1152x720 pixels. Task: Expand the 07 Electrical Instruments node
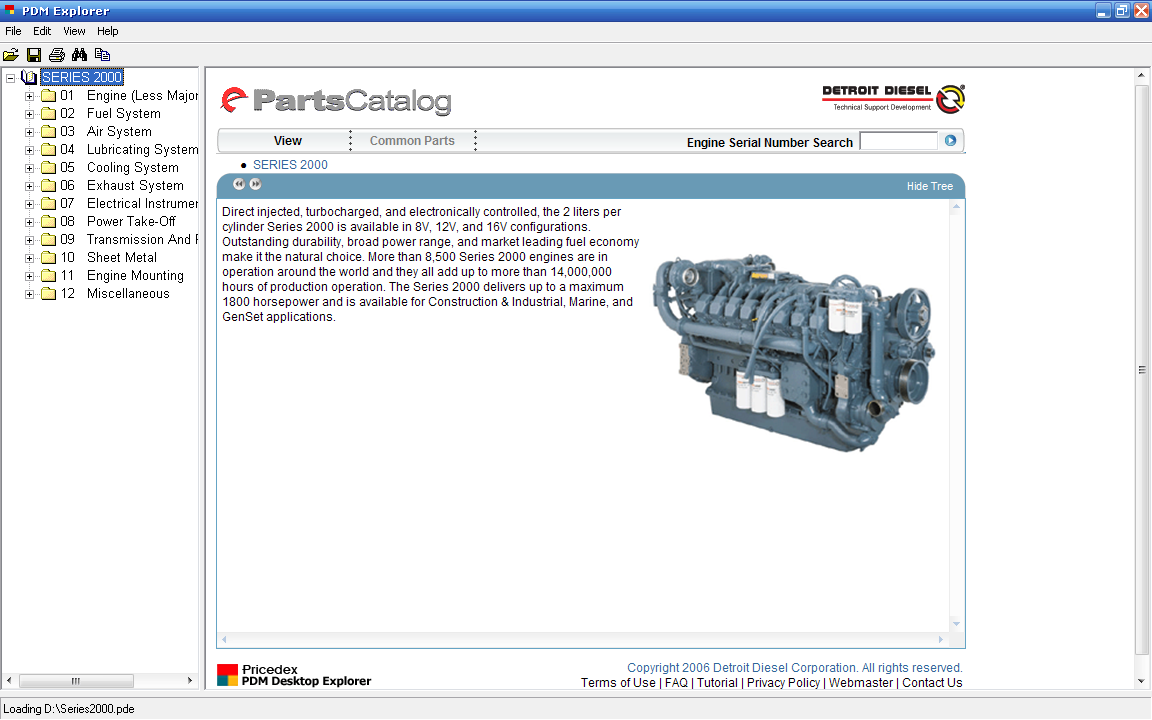(x=29, y=204)
